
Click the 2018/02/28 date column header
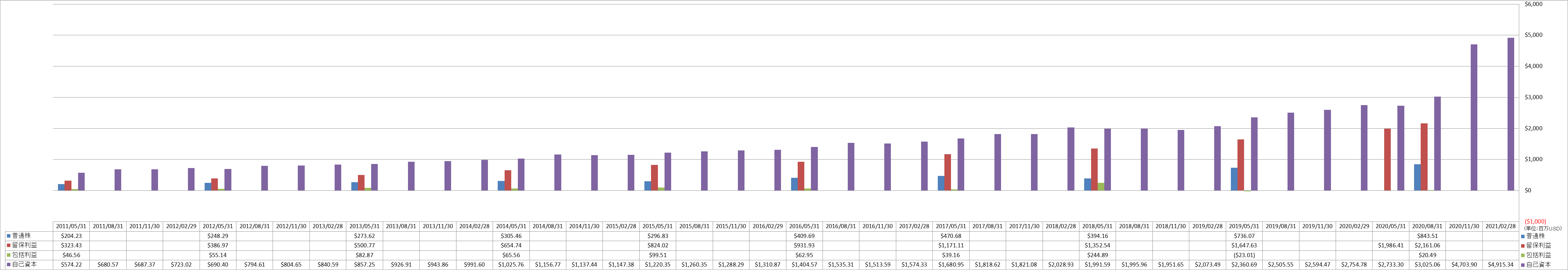pos(1061,226)
